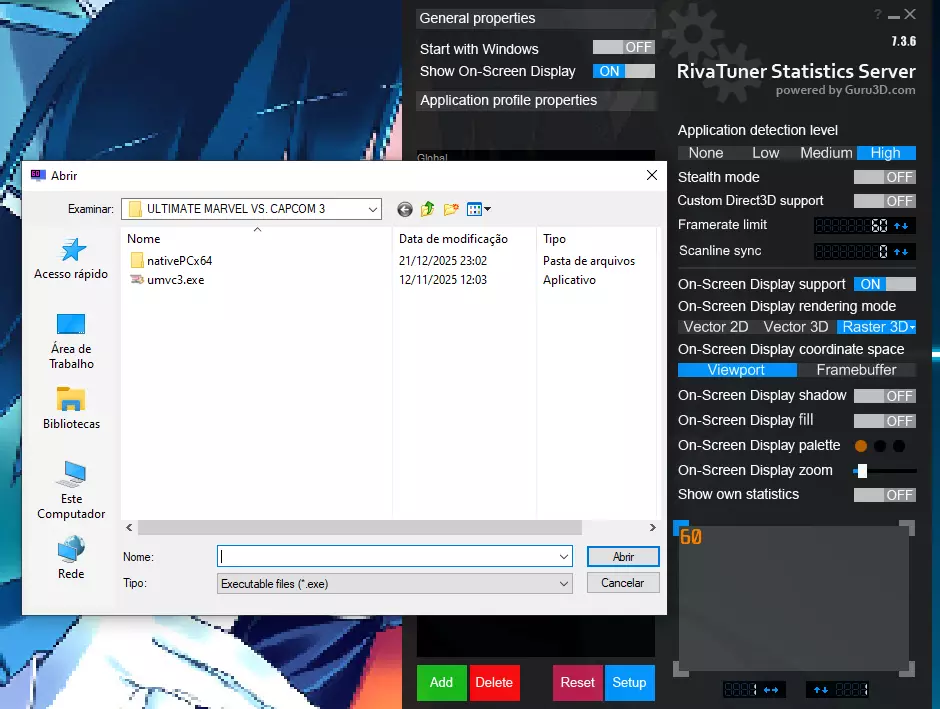The image size is (940, 709).
Task: Close the RivaTuner window
Action: point(910,14)
